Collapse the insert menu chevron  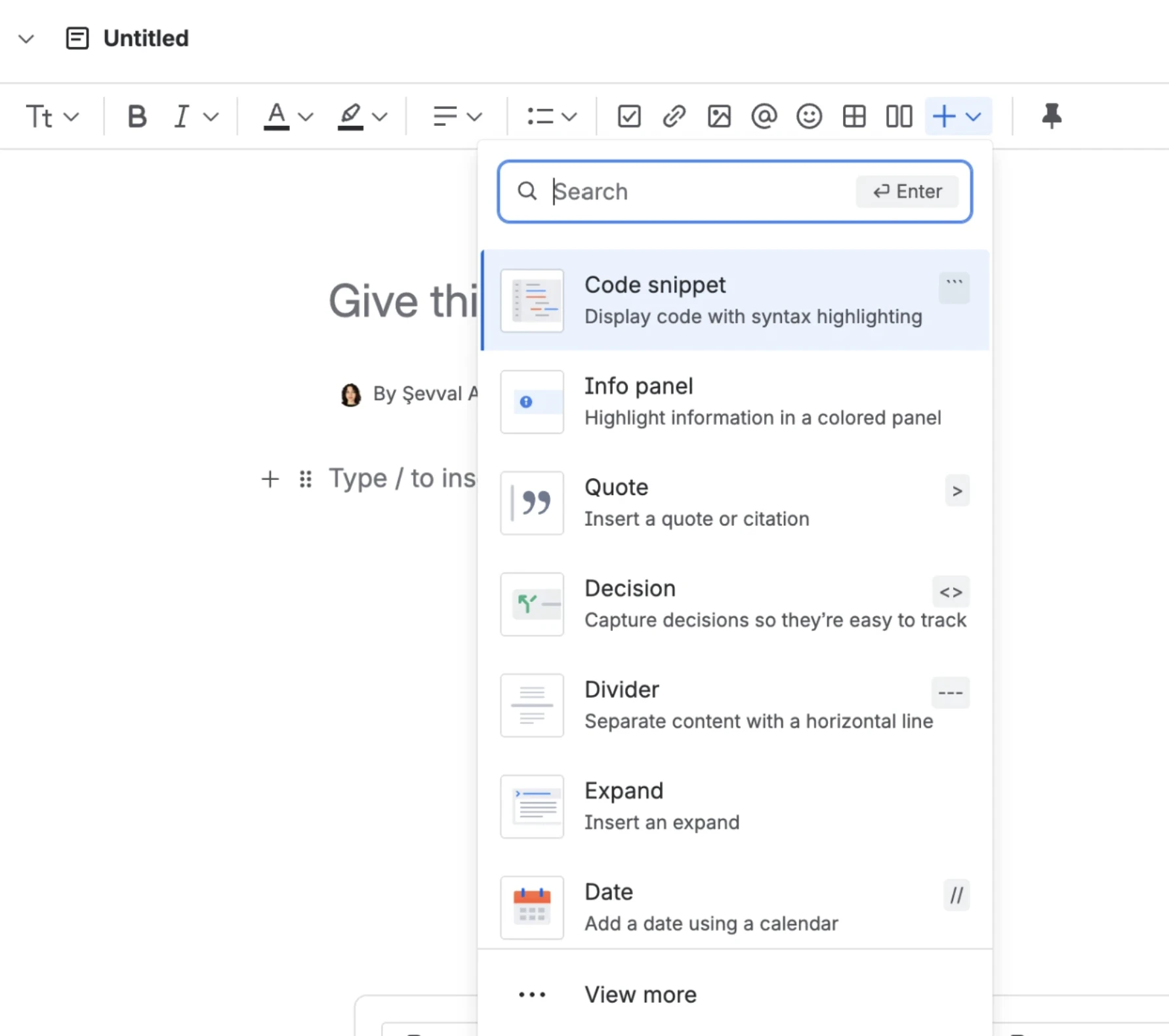(x=974, y=117)
